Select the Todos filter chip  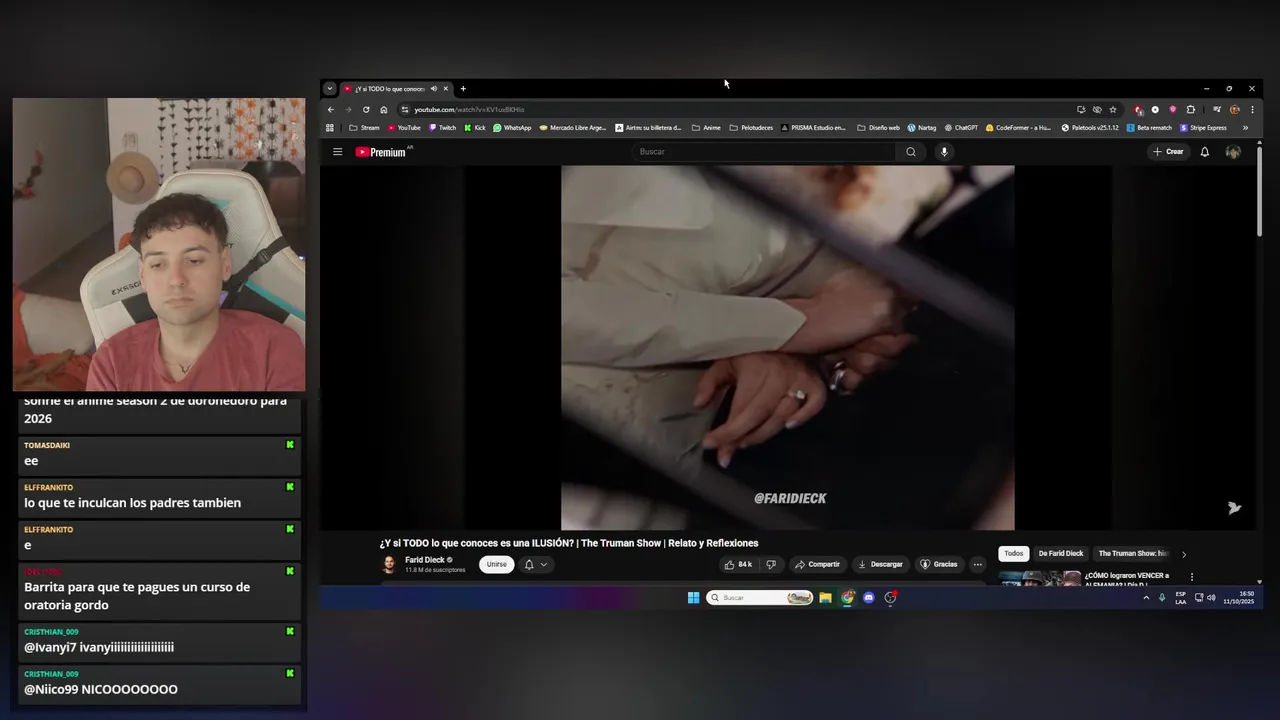pos(1014,554)
